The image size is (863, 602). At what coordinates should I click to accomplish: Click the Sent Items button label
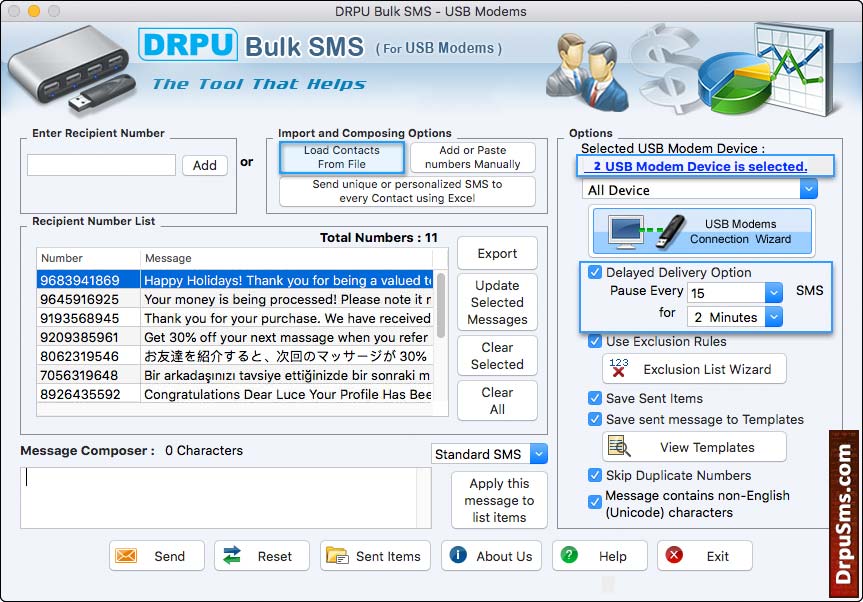388,556
